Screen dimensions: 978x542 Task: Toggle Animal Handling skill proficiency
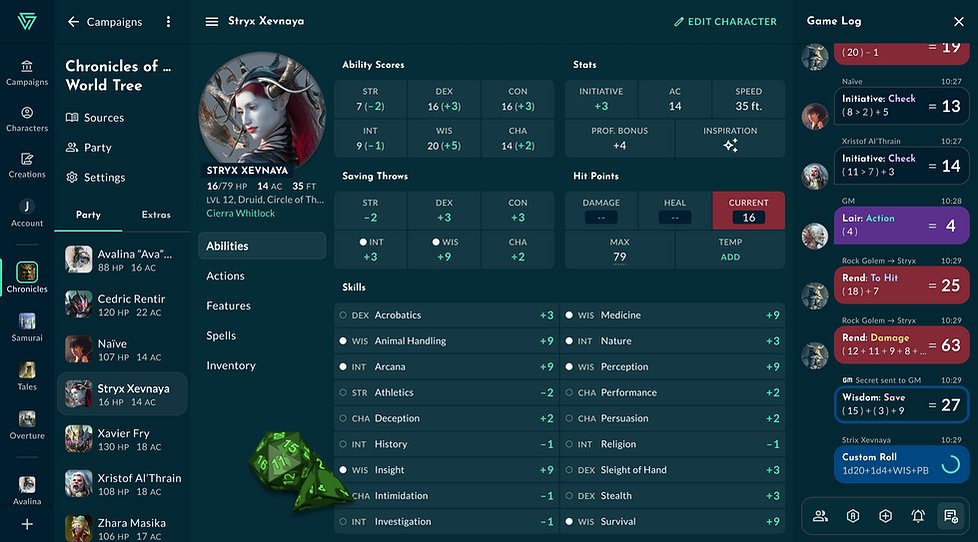[x=343, y=341]
